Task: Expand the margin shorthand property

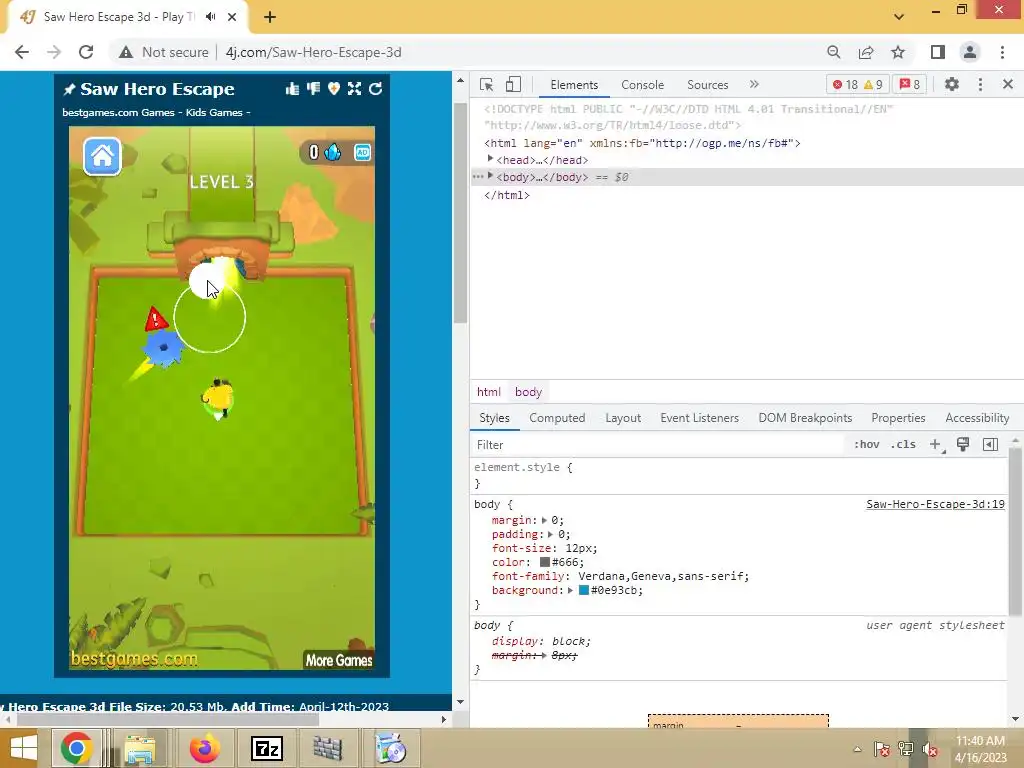Action: click(544, 520)
